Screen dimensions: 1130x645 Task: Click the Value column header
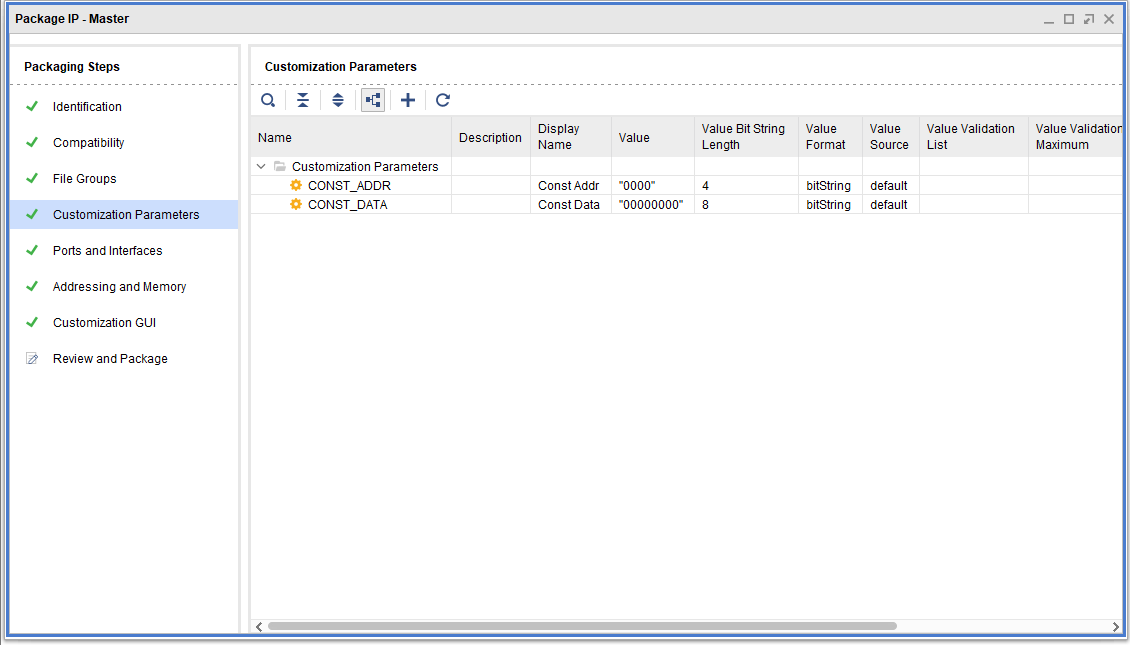653,137
